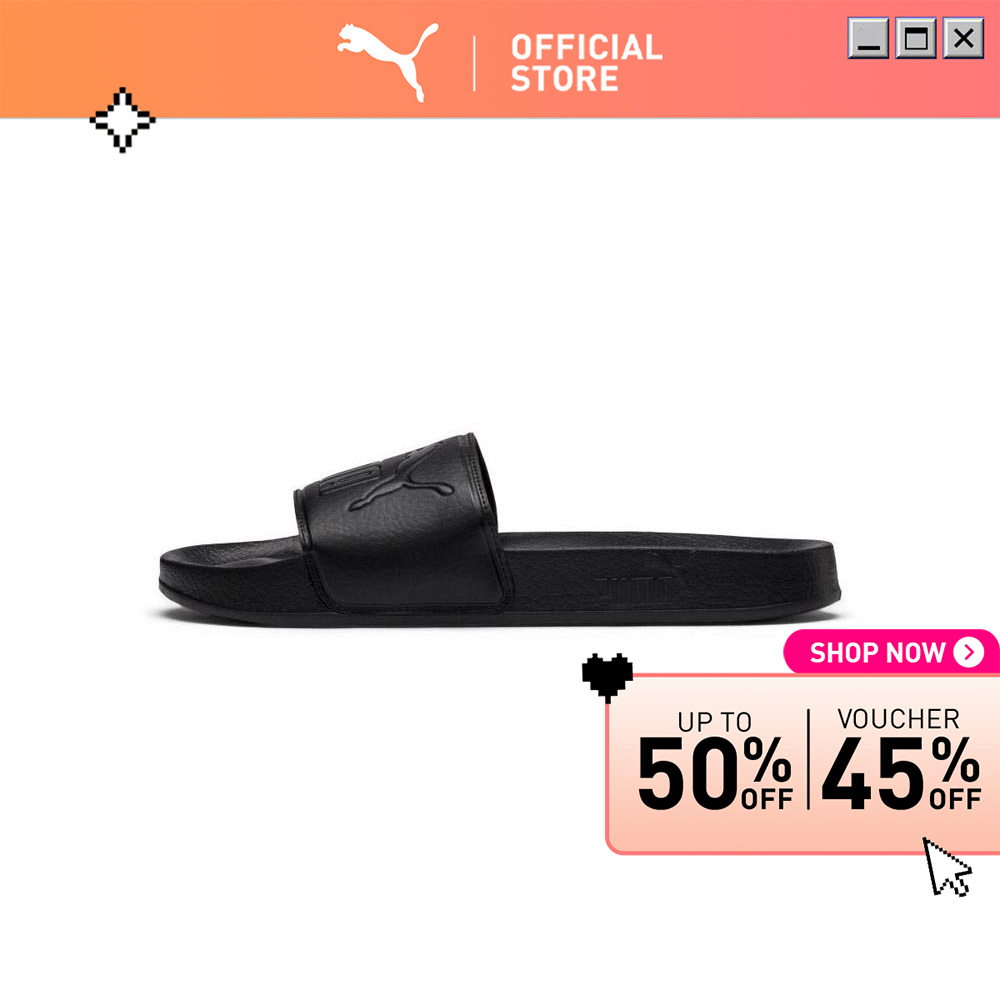Click the white Puma cat logo
Screen dimensions: 1000x1000
(388, 62)
